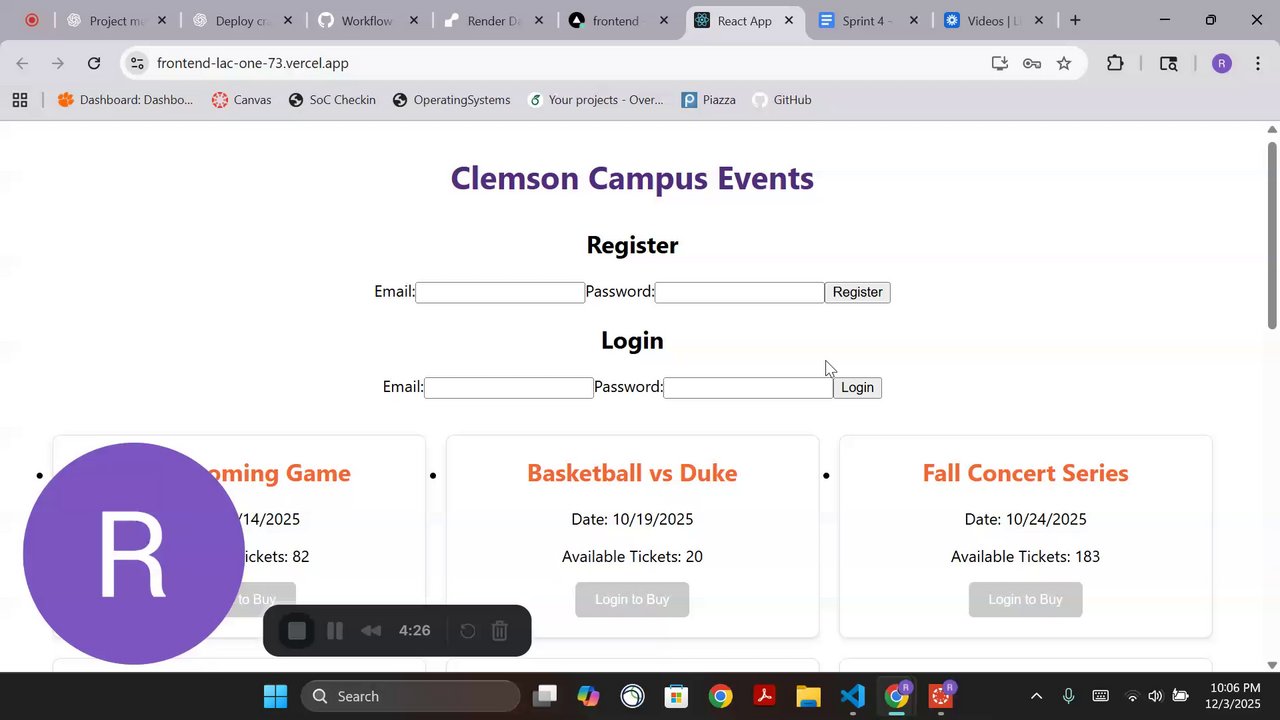Open Task View on the taskbar
This screenshot has height=720, width=1280.
point(545,696)
